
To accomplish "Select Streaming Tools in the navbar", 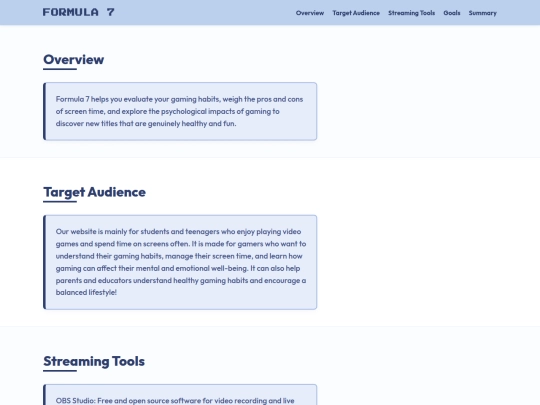I will click(x=411, y=13).
